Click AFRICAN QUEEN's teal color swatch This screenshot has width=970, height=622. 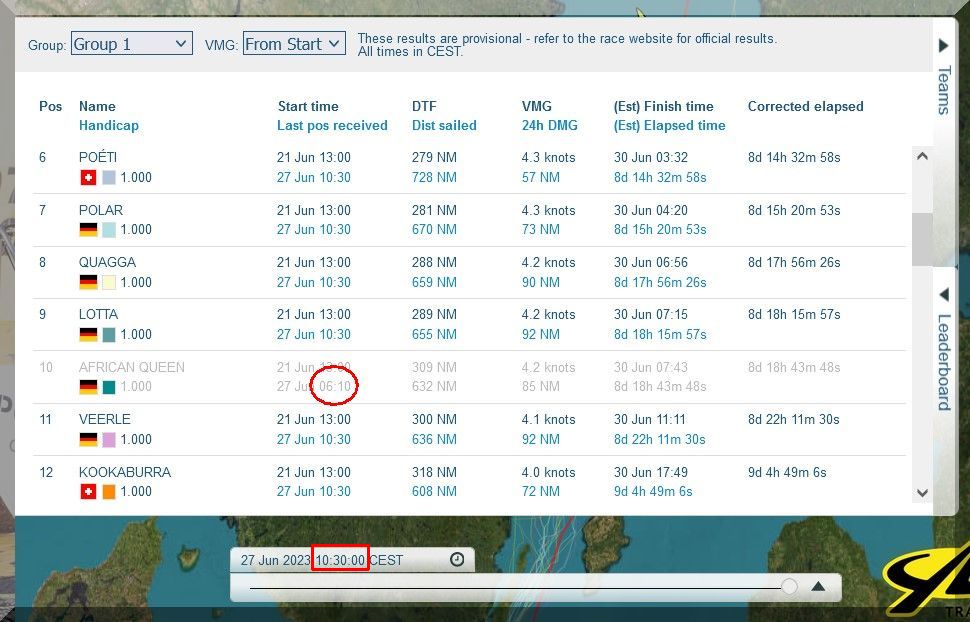109,387
